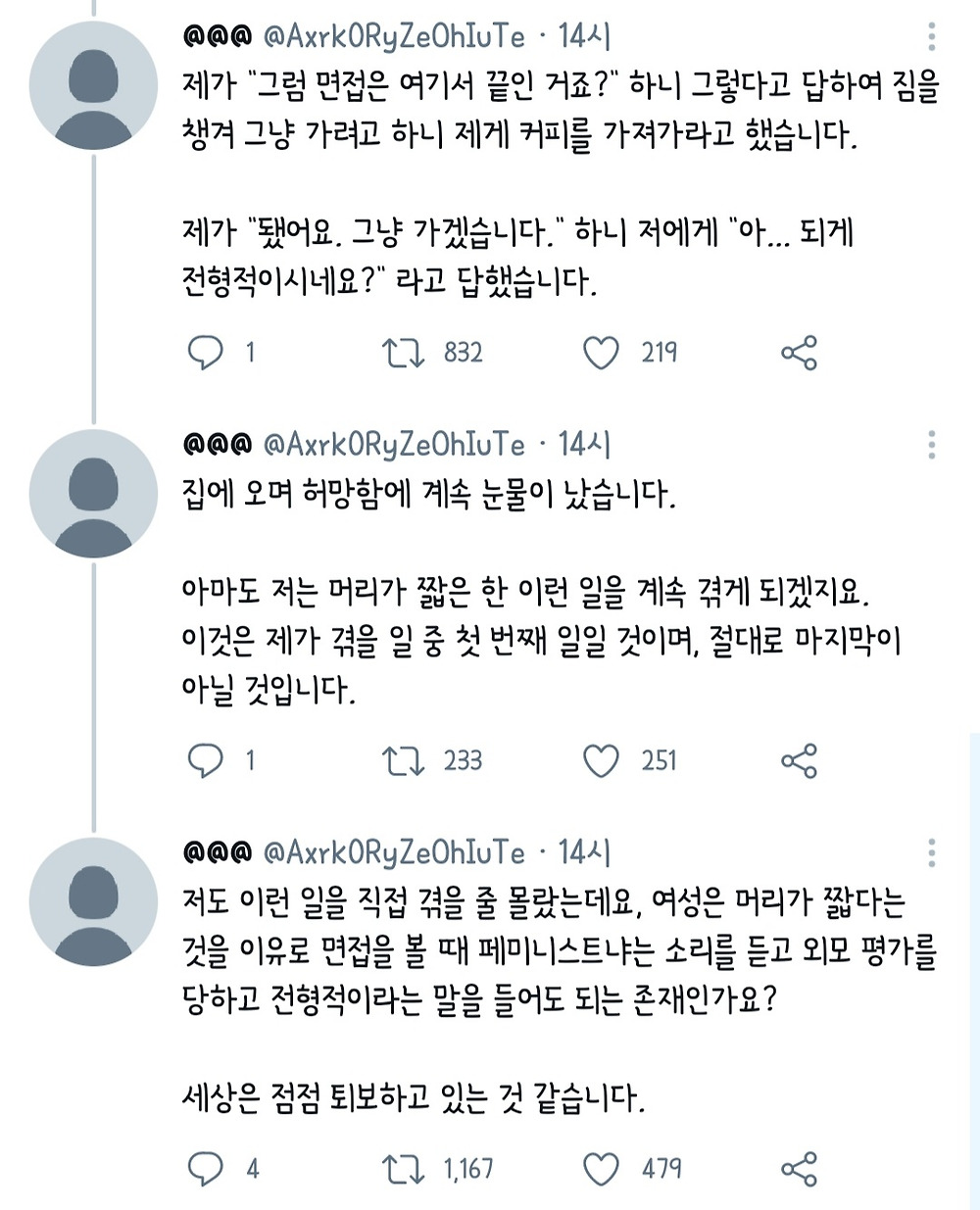Retweet the tweet with 1,167 retweets
Viewport: 980px width, 1210px height.
(403, 1169)
